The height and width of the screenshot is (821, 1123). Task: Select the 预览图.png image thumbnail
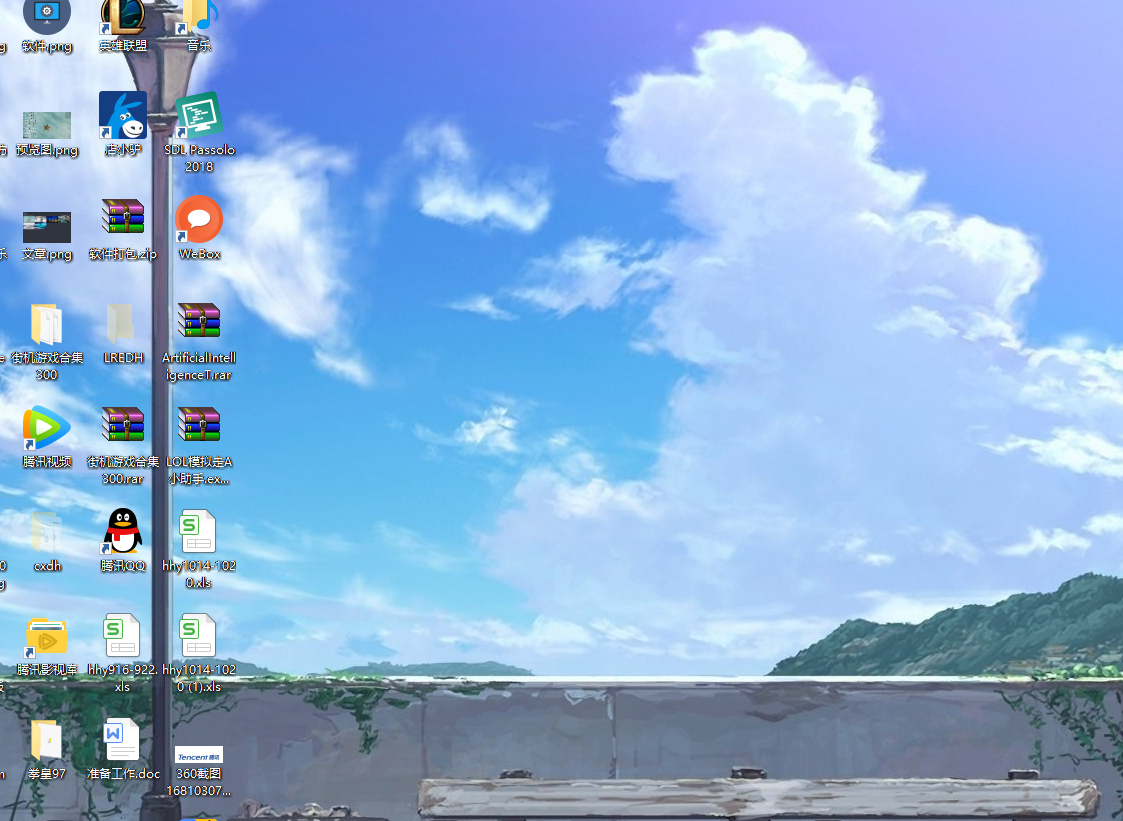click(x=47, y=125)
